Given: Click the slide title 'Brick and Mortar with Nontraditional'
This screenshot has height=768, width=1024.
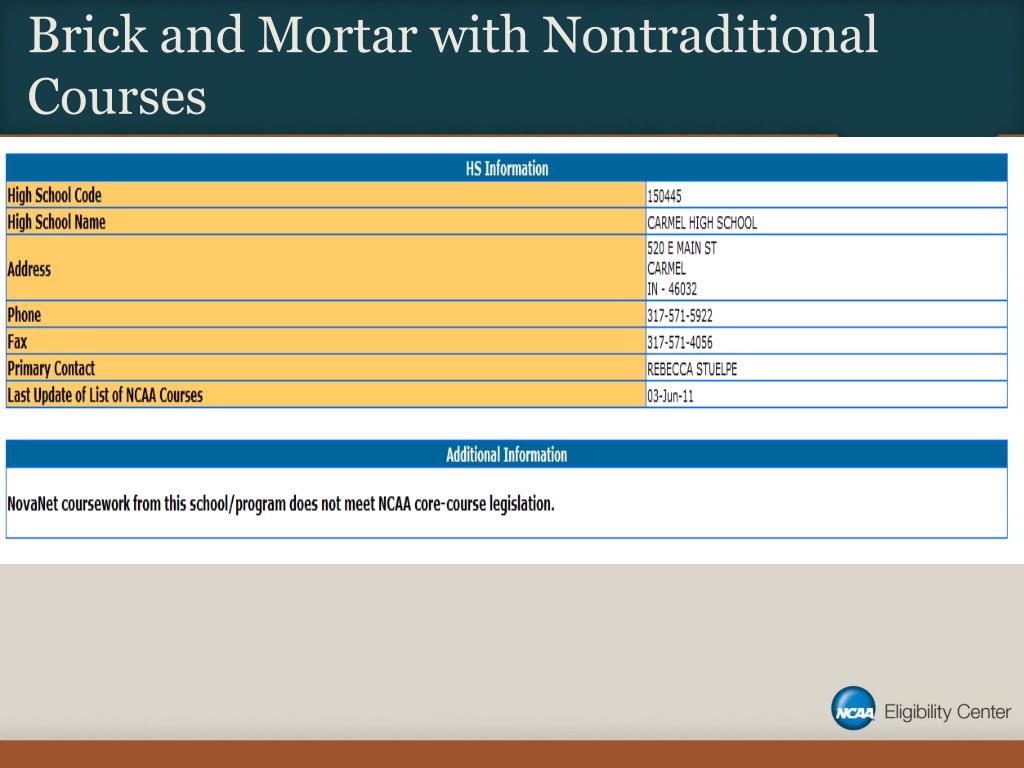Looking at the screenshot, I should 453,35.
